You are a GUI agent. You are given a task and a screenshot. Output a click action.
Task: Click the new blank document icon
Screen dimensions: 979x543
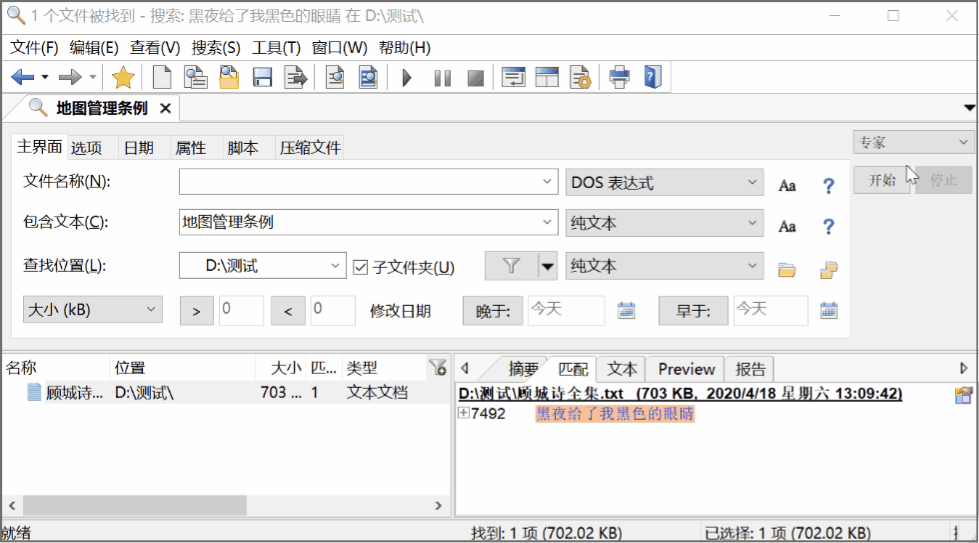click(161, 77)
